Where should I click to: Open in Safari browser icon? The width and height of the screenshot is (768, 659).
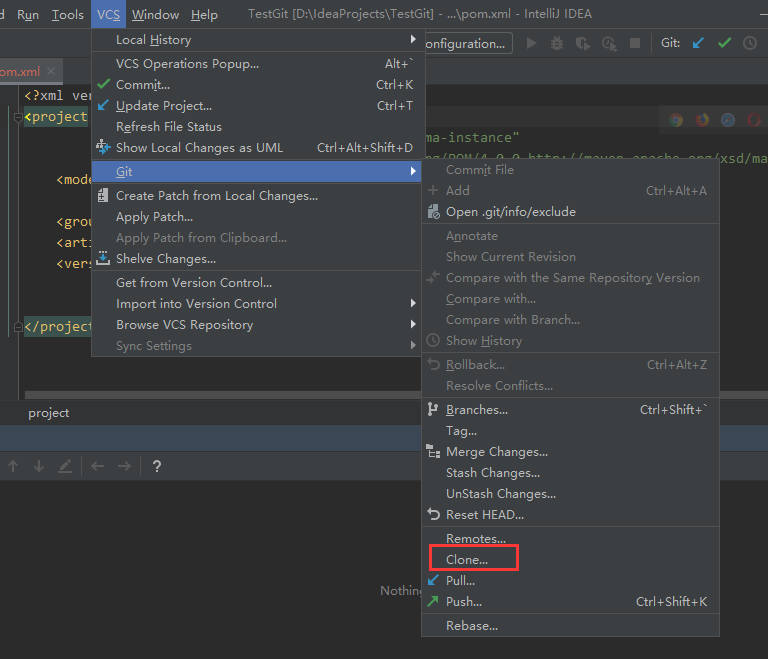[728, 120]
